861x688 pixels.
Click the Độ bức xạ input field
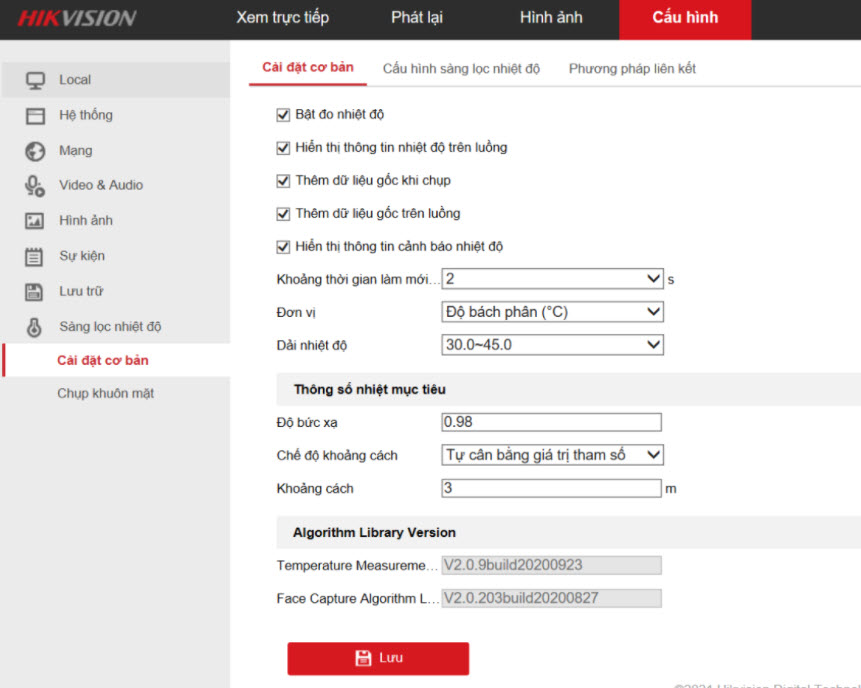(x=551, y=422)
